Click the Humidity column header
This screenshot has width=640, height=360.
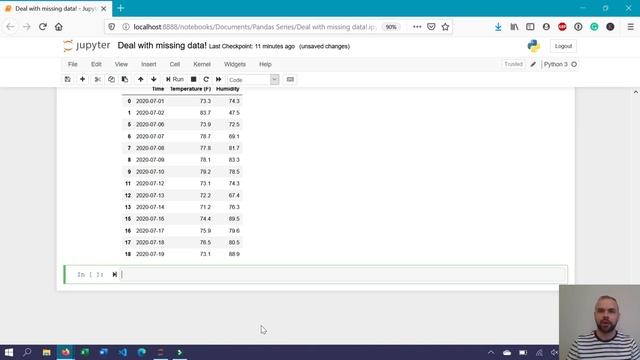(228, 89)
